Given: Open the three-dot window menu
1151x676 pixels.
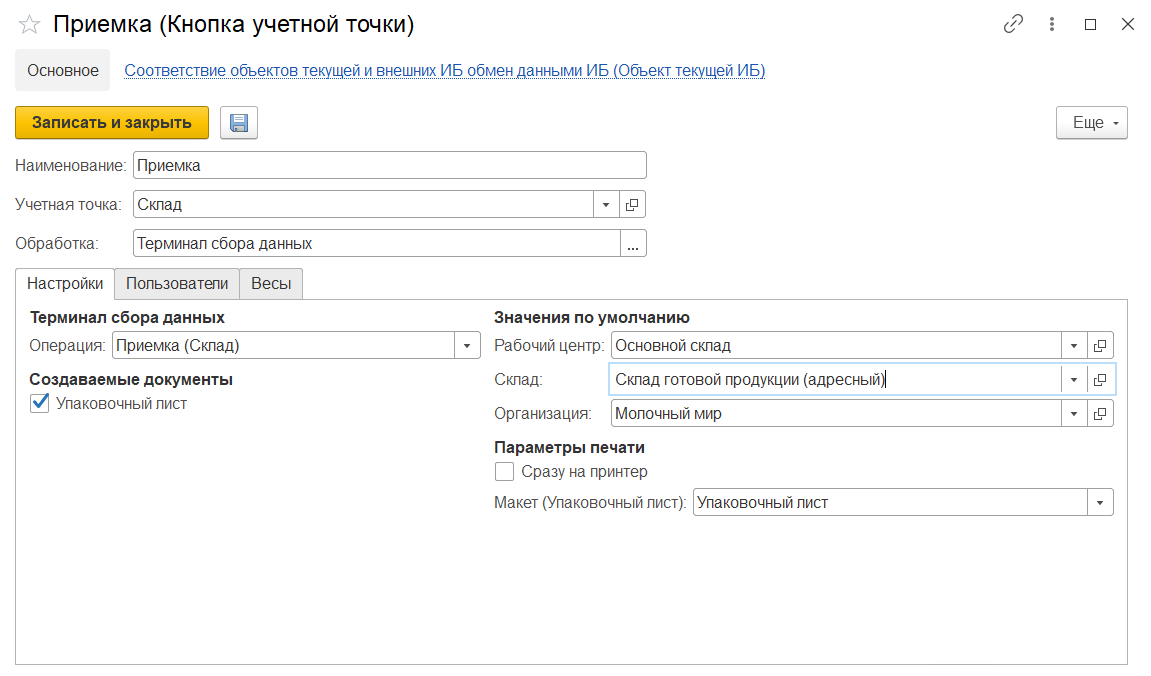Looking at the screenshot, I should [1052, 25].
